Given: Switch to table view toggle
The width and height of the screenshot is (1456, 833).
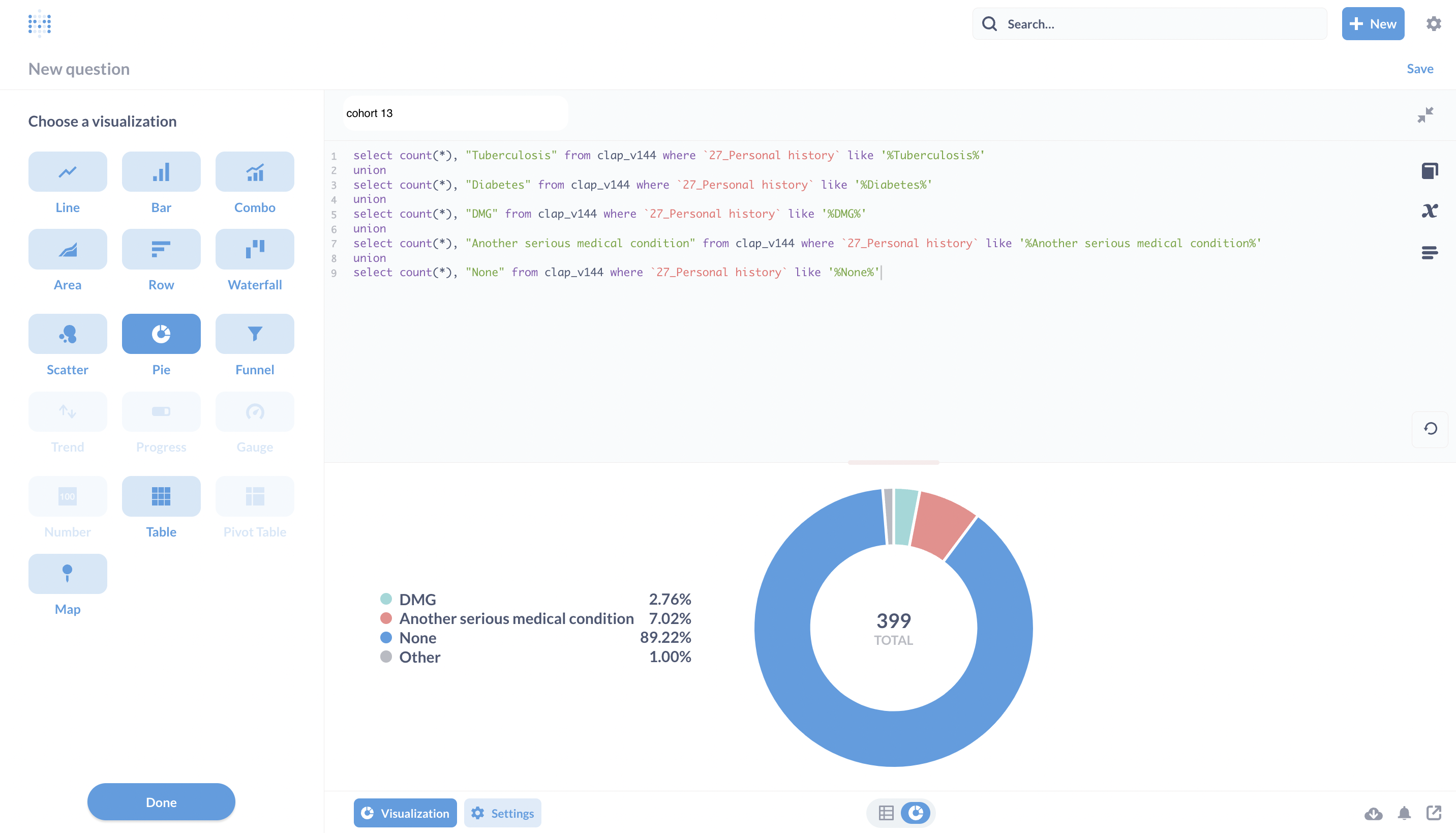Looking at the screenshot, I should [x=886, y=813].
